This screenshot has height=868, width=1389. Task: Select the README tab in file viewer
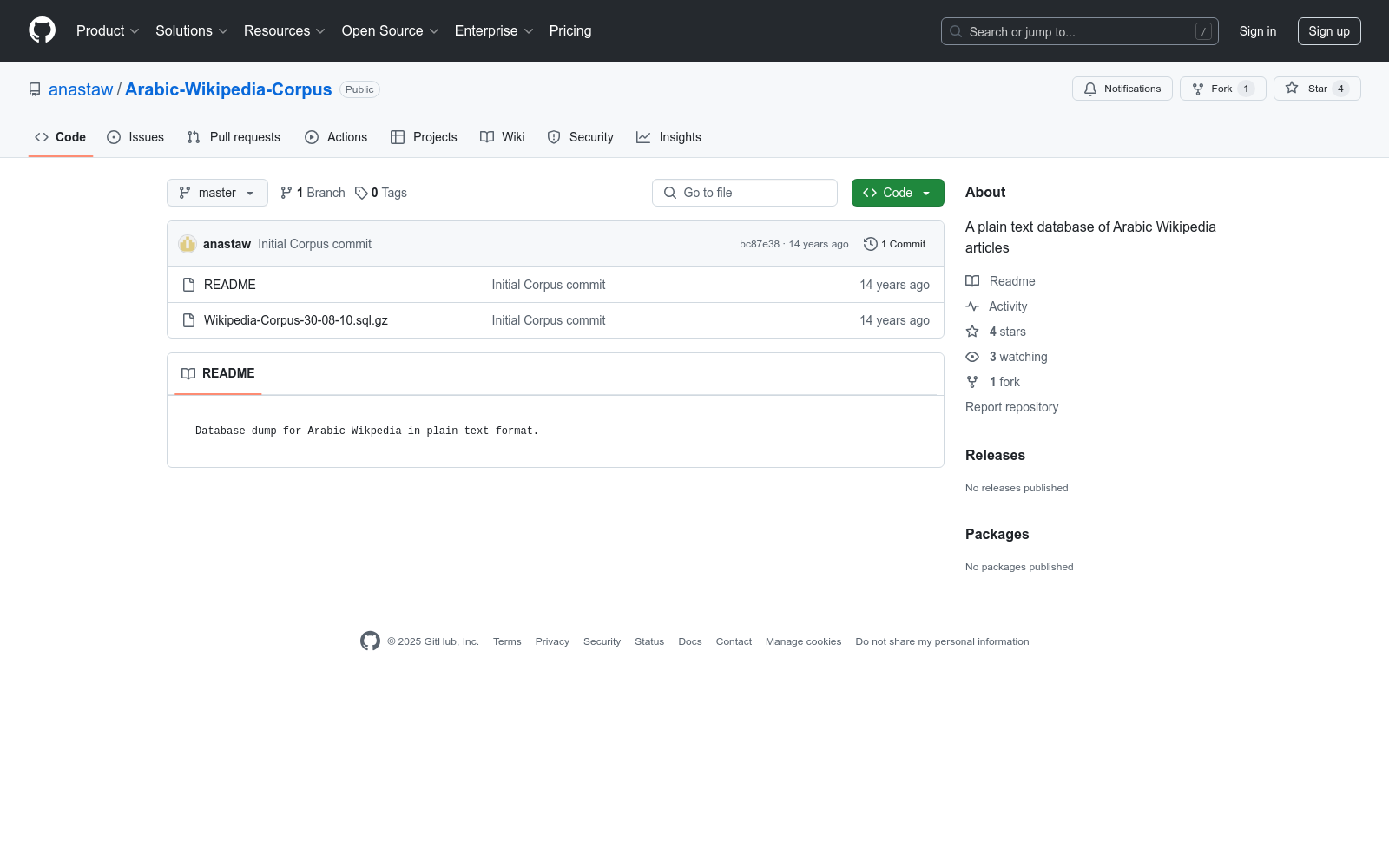[218, 373]
